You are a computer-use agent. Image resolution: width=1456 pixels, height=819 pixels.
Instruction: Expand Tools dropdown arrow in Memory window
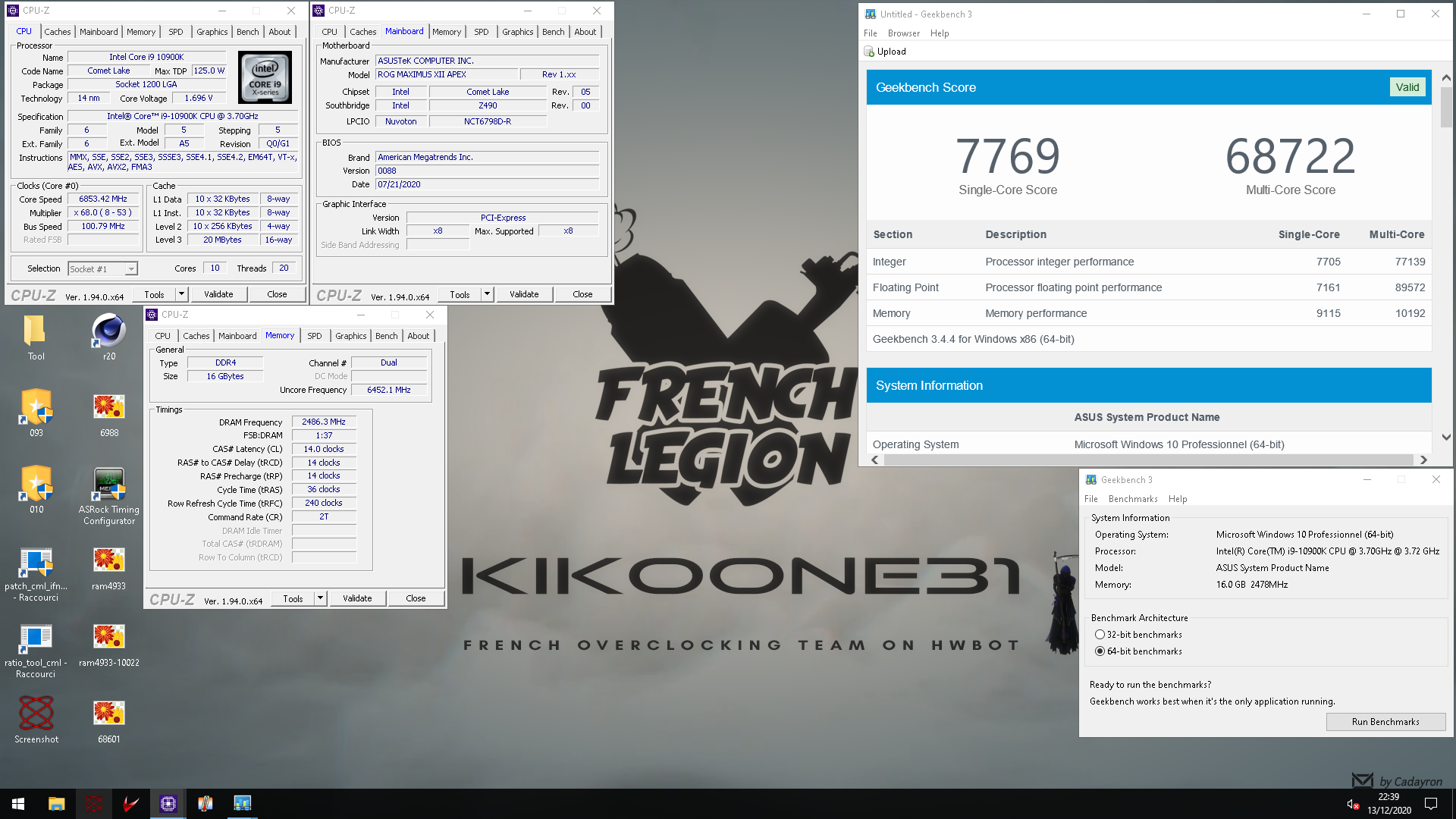[320, 598]
